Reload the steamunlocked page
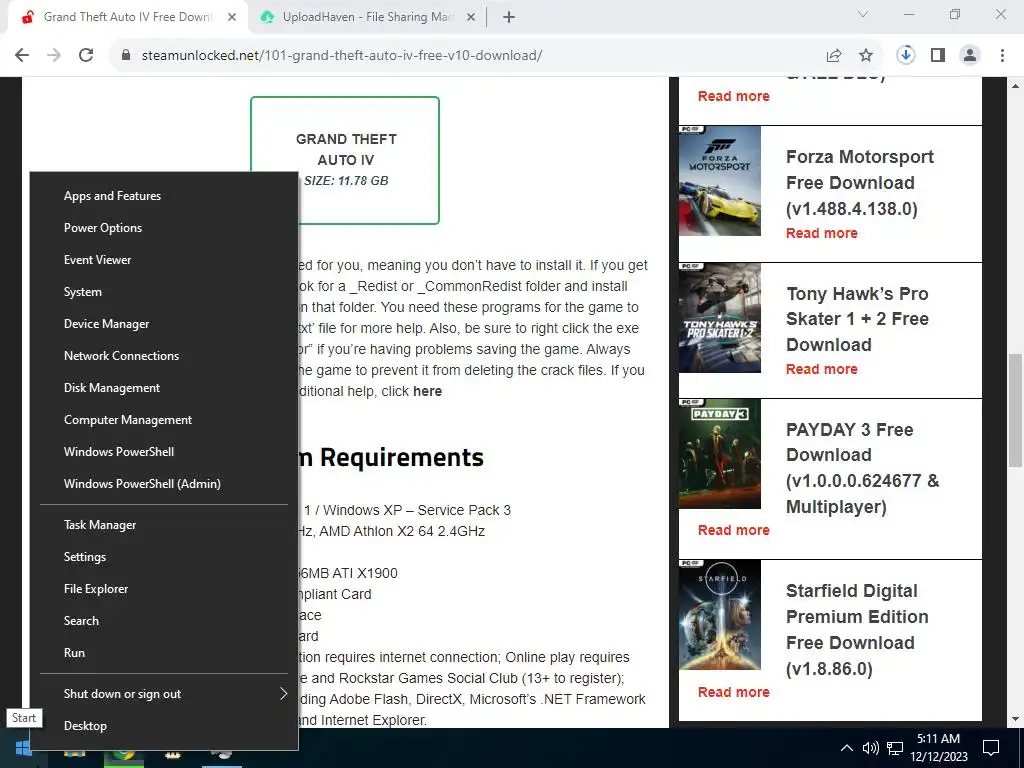1024x768 pixels. pos(86,56)
